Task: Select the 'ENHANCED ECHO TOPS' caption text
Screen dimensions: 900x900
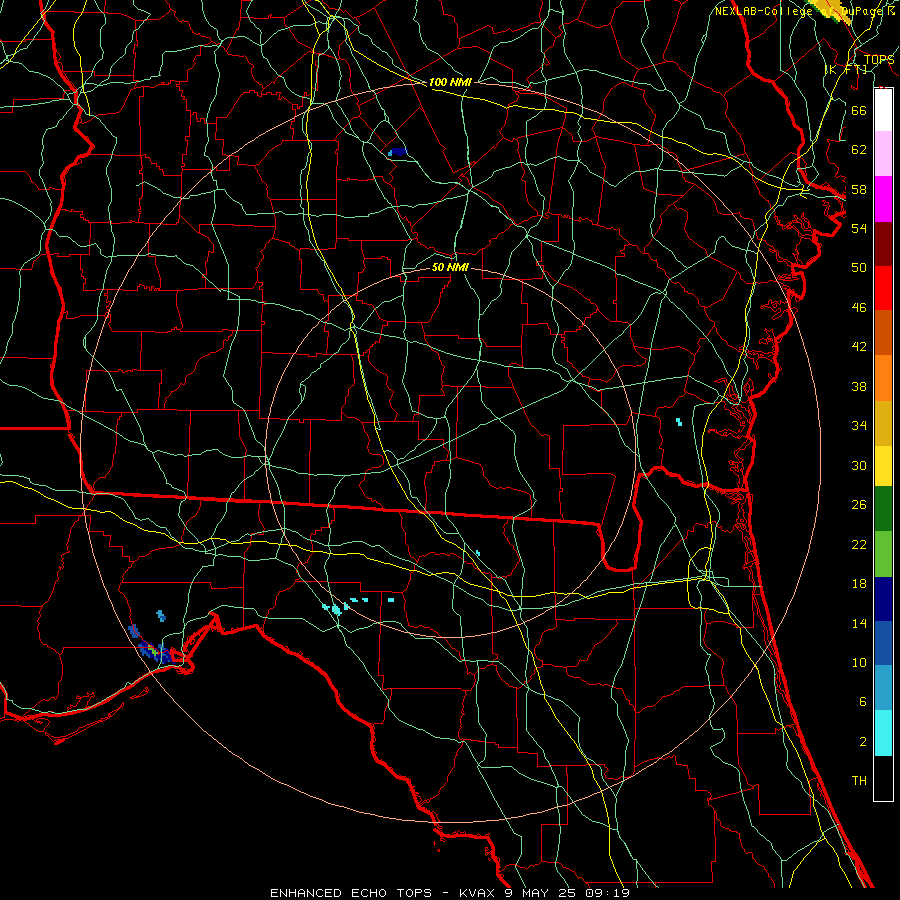Action: point(351,893)
